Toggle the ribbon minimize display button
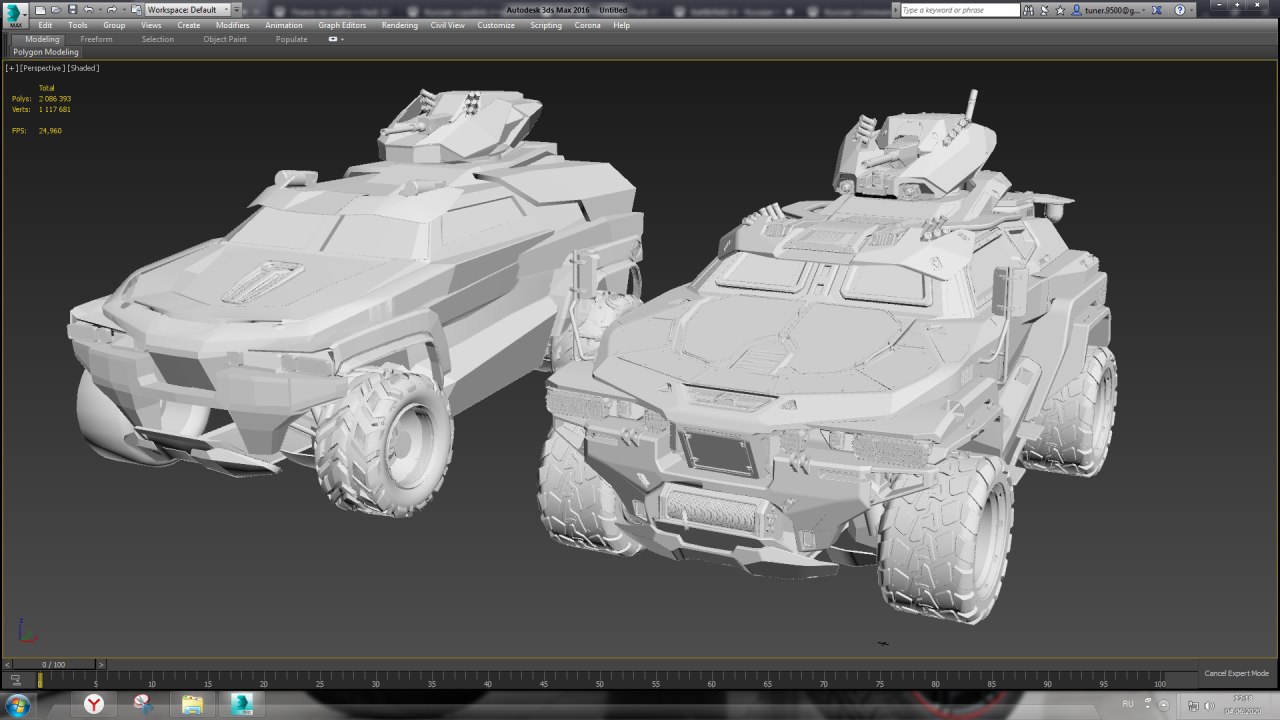The width and height of the screenshot is (1280, 720). [333, 39]
